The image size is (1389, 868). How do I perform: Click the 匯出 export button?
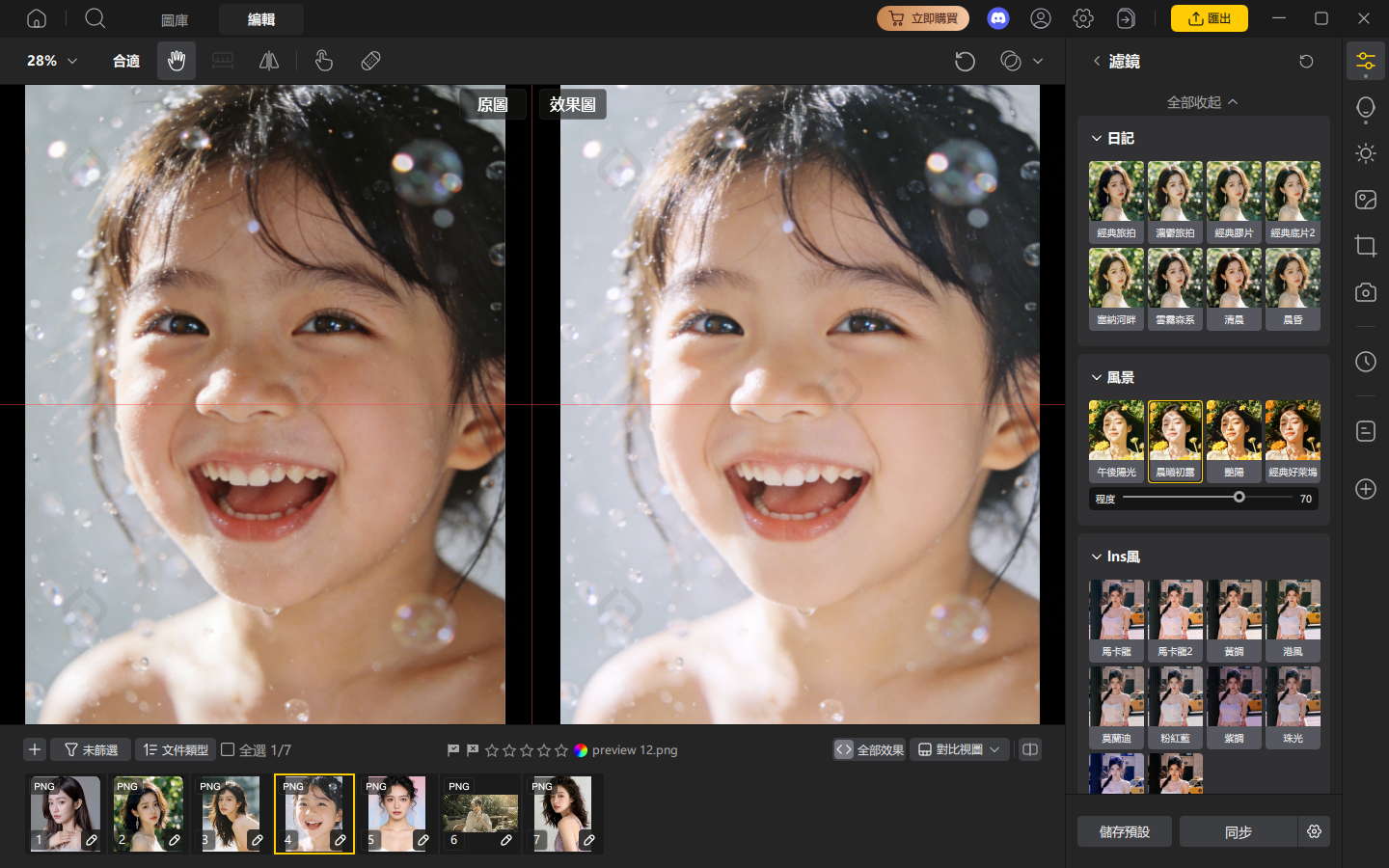pyautogui.click(x=1210, y=18)
